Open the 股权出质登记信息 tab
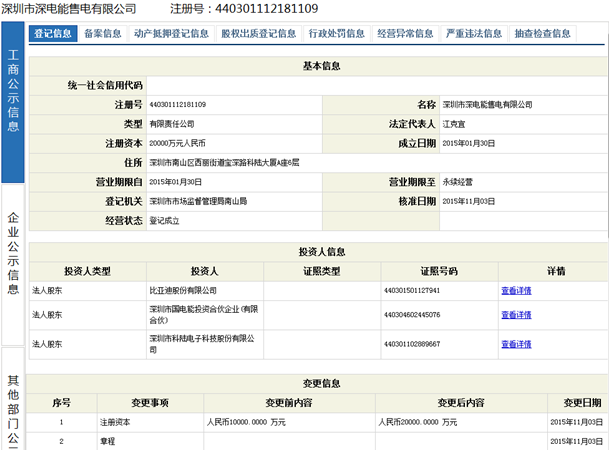610x459 pixels. (258, 34)
